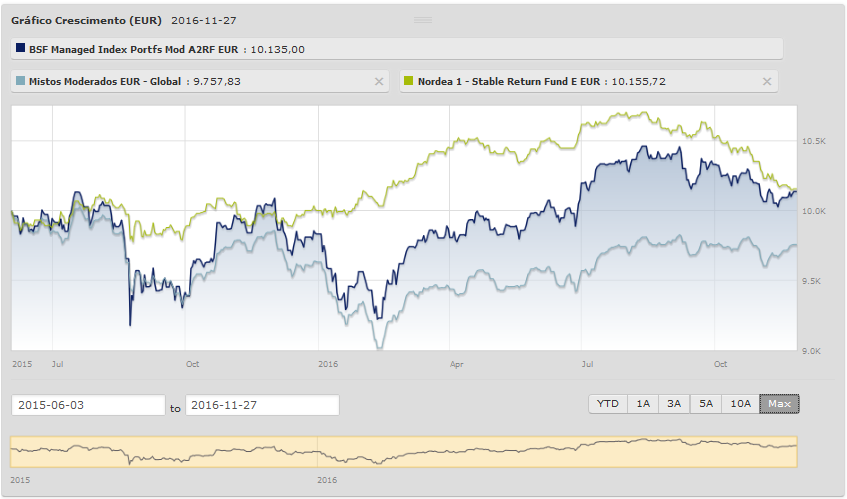Click the drag handle grip at panel top
The width and height of the screenshot is (847, 499).
[422, 20]
